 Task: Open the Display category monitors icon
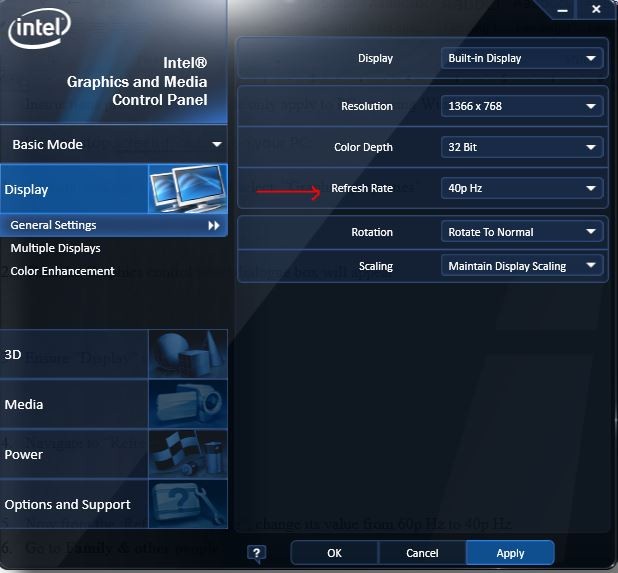[188, 189]
